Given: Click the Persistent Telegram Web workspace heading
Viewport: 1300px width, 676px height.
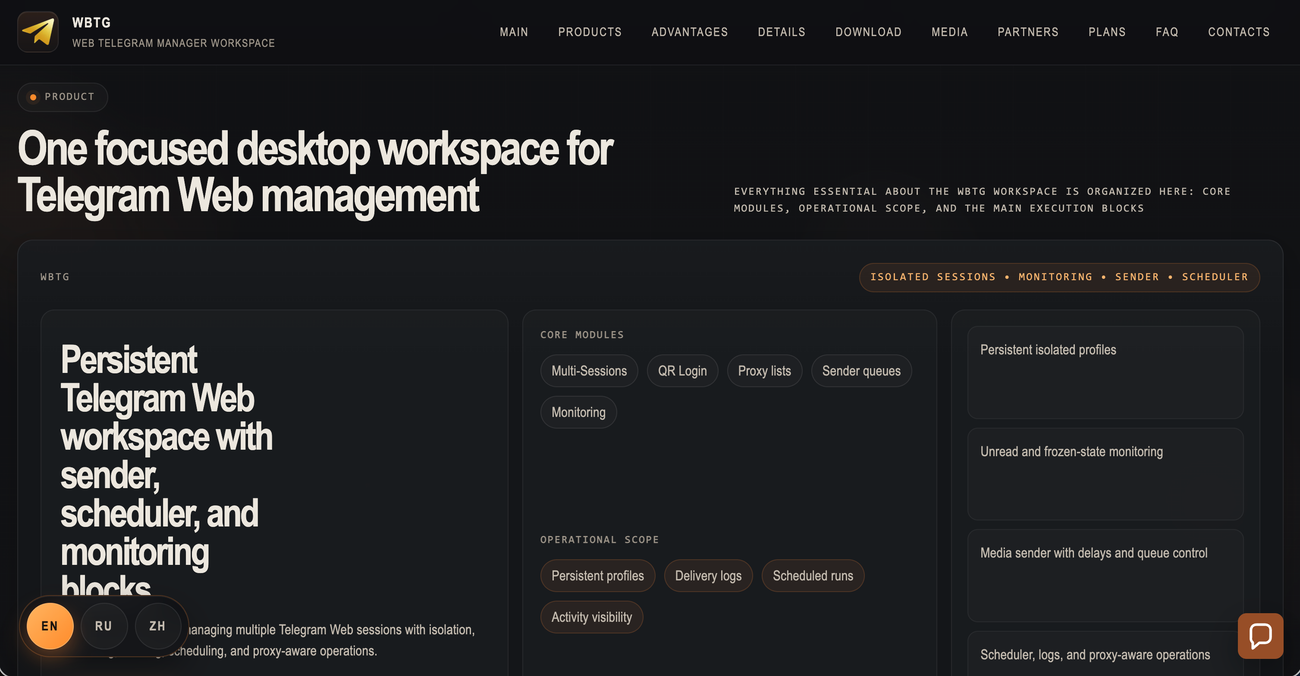Looking at the screenshot, I should pyautogui.click(x=167, y=474).
